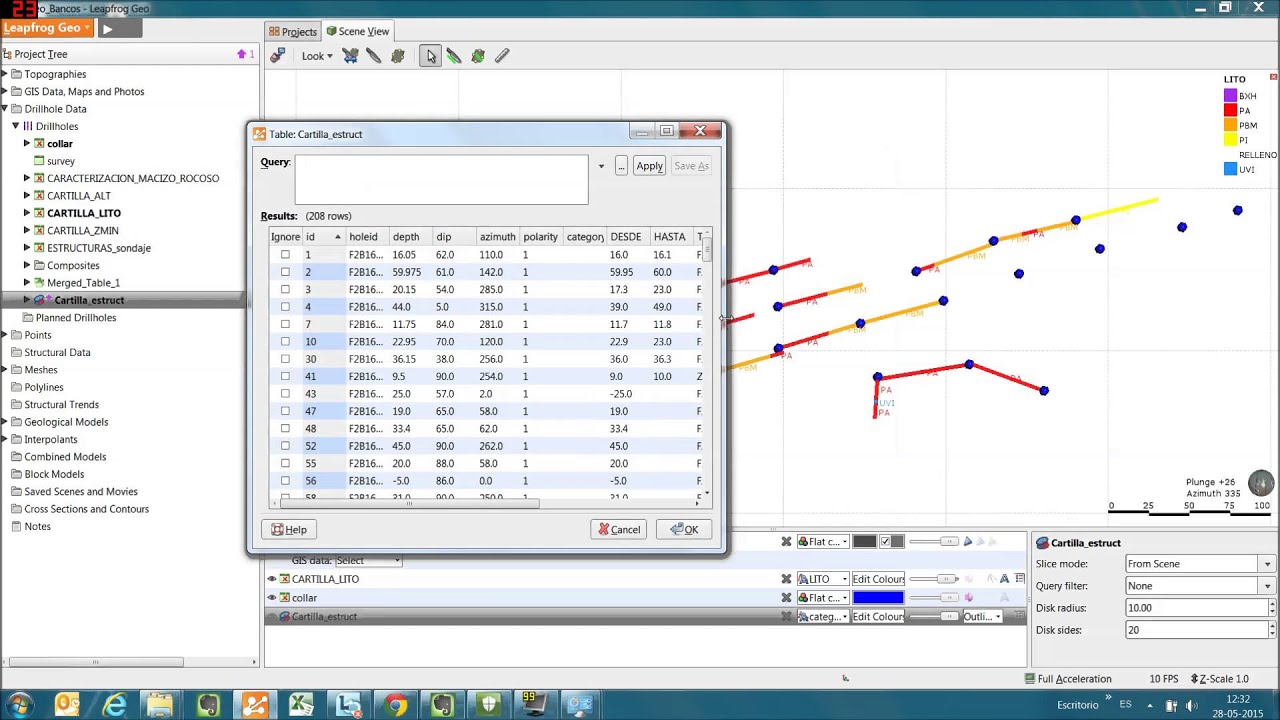This screenshot has height=720, width=1280.
Task: Tick the Ignore checkbox for row id 30
Action: pos(285,359)
